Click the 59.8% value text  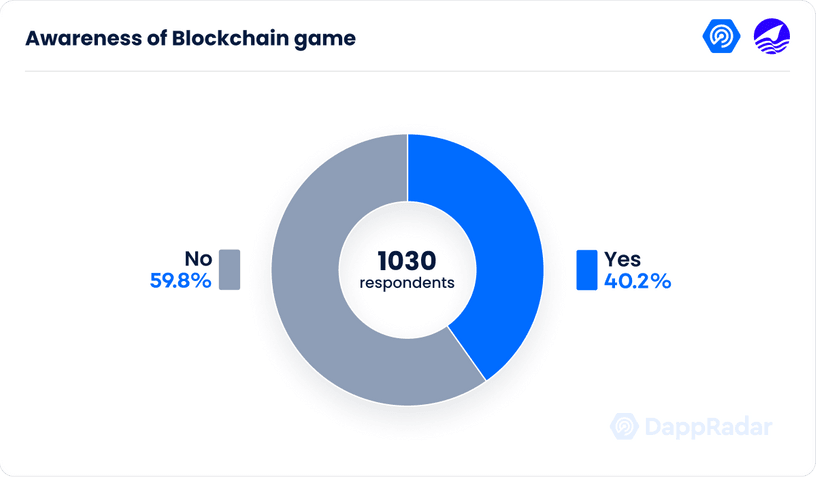tap(180, 281)
